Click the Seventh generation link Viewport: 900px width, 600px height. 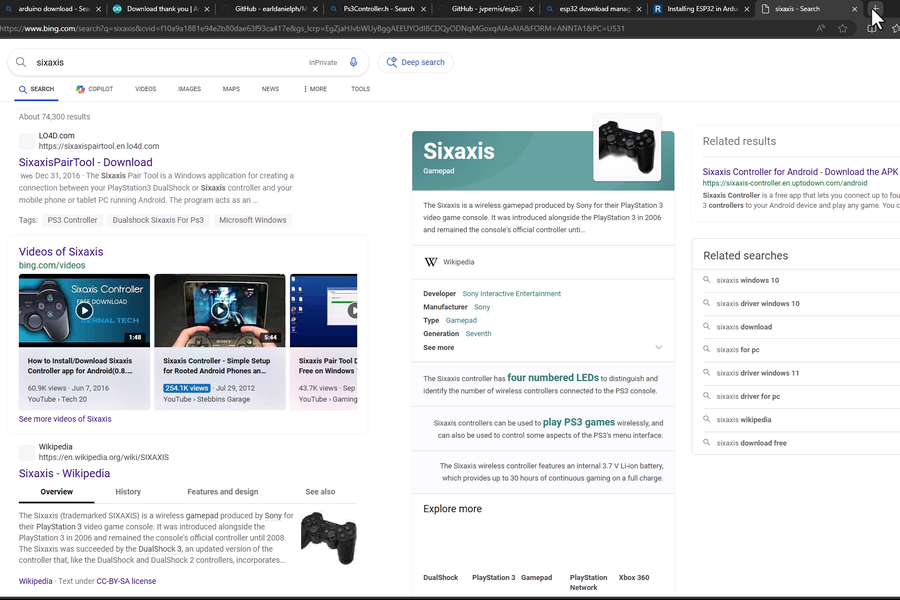pyautogui.click(x=478, y=334)
